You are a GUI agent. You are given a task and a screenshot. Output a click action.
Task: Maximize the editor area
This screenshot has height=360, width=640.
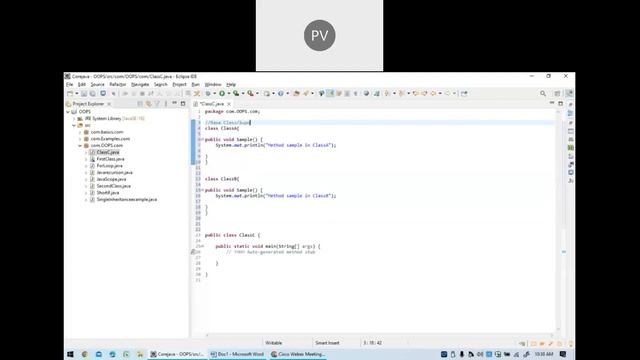click(560, 104)
